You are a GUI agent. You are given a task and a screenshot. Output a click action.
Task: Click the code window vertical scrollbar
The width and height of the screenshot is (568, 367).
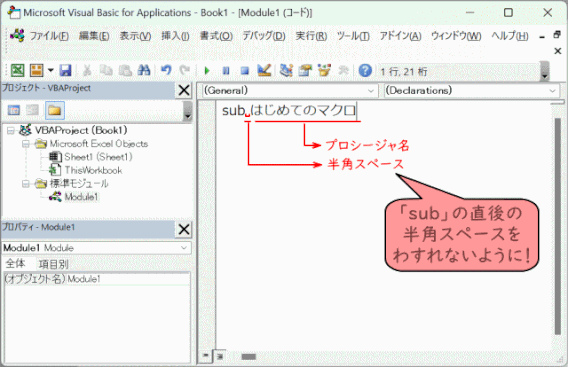[557, 226]
